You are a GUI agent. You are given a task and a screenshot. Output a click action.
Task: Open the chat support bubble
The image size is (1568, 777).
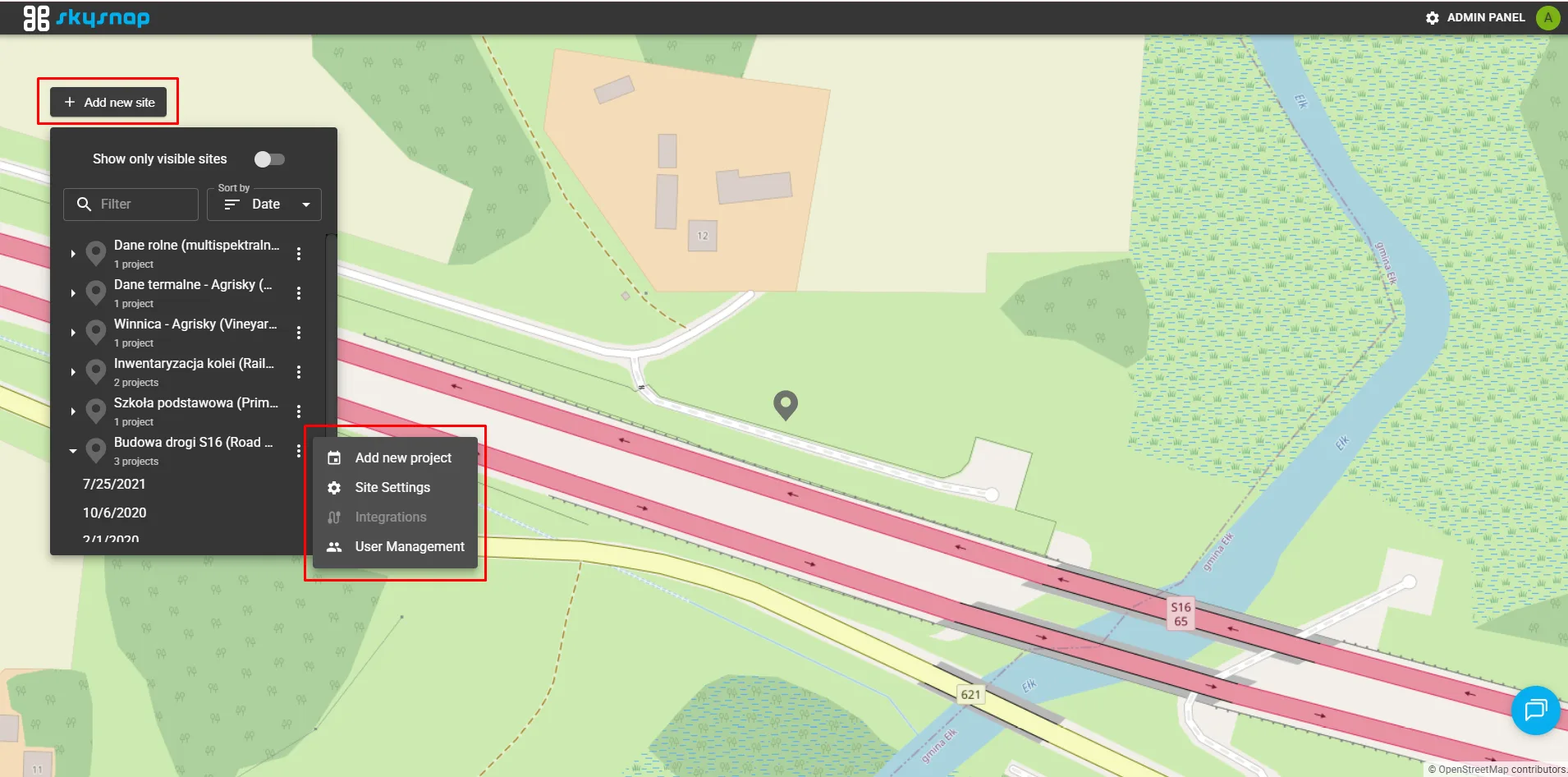pos(1535,710)
